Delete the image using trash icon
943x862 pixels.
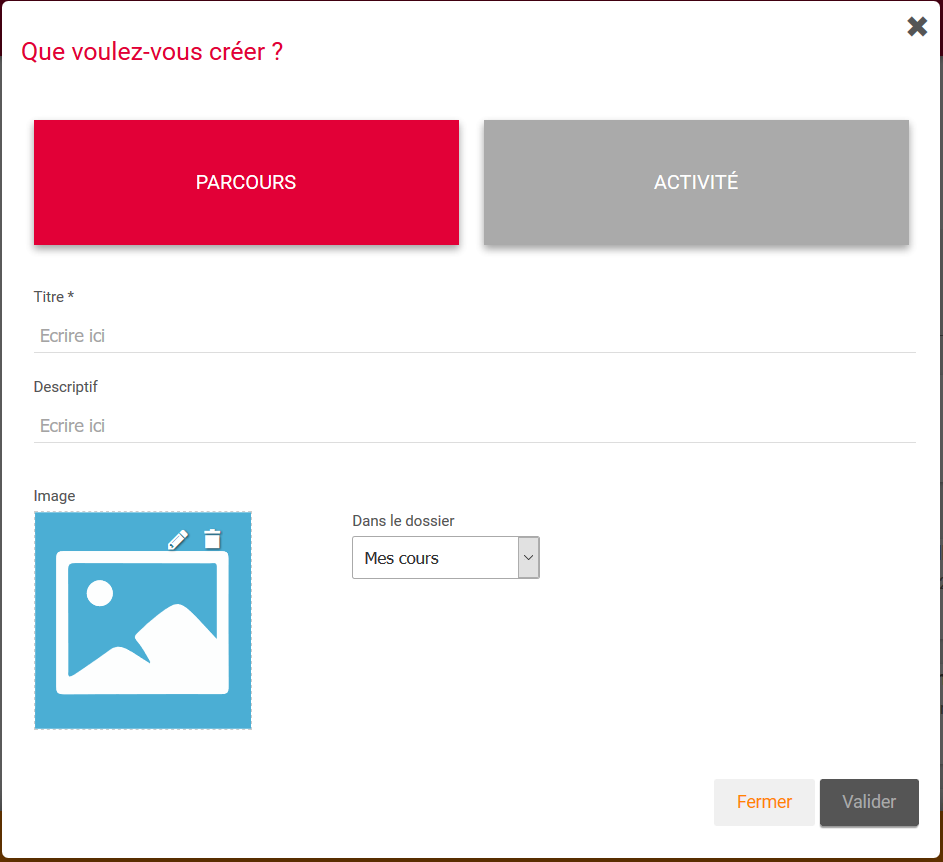pos(212,539)
